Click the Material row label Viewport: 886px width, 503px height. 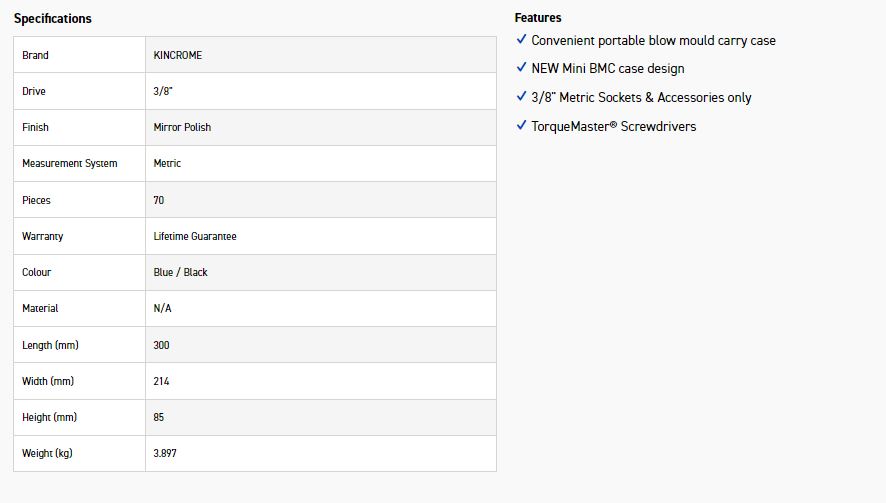(40, 308)
